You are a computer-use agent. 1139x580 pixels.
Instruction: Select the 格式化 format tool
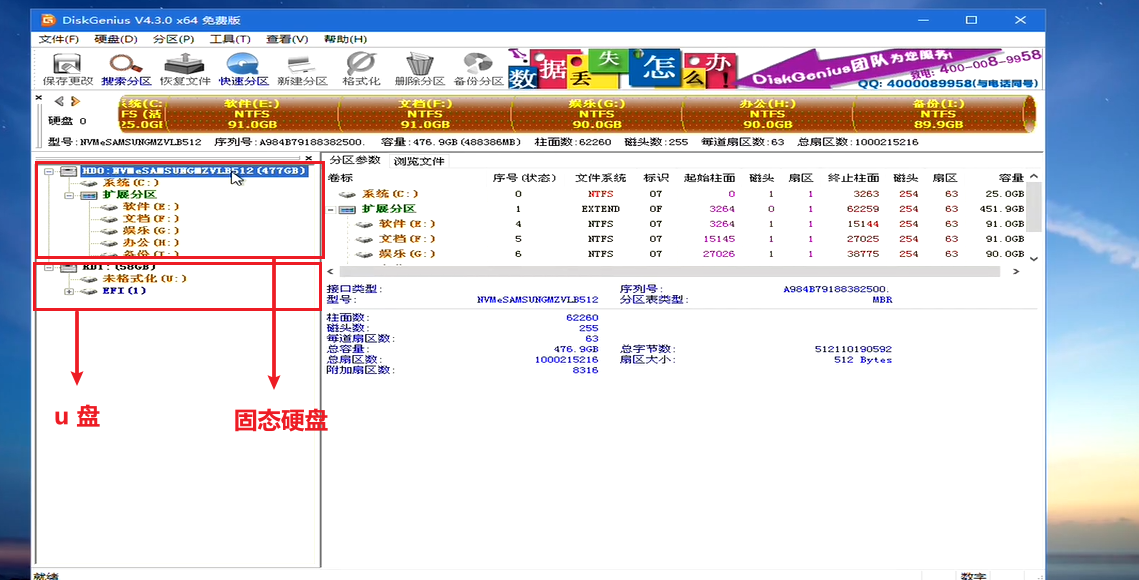(x=361, y=68)
